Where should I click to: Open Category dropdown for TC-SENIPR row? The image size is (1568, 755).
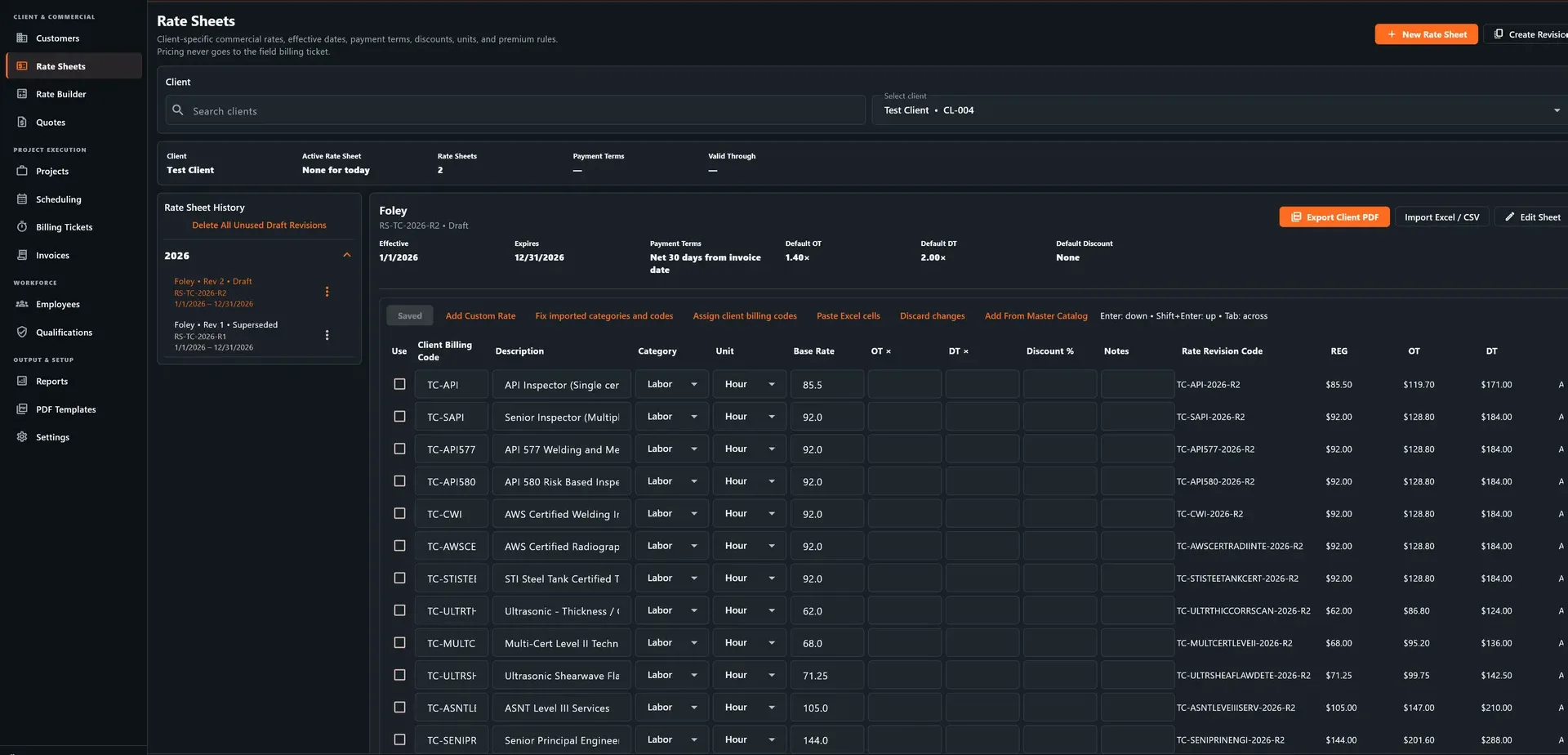(x=671, y=739)
